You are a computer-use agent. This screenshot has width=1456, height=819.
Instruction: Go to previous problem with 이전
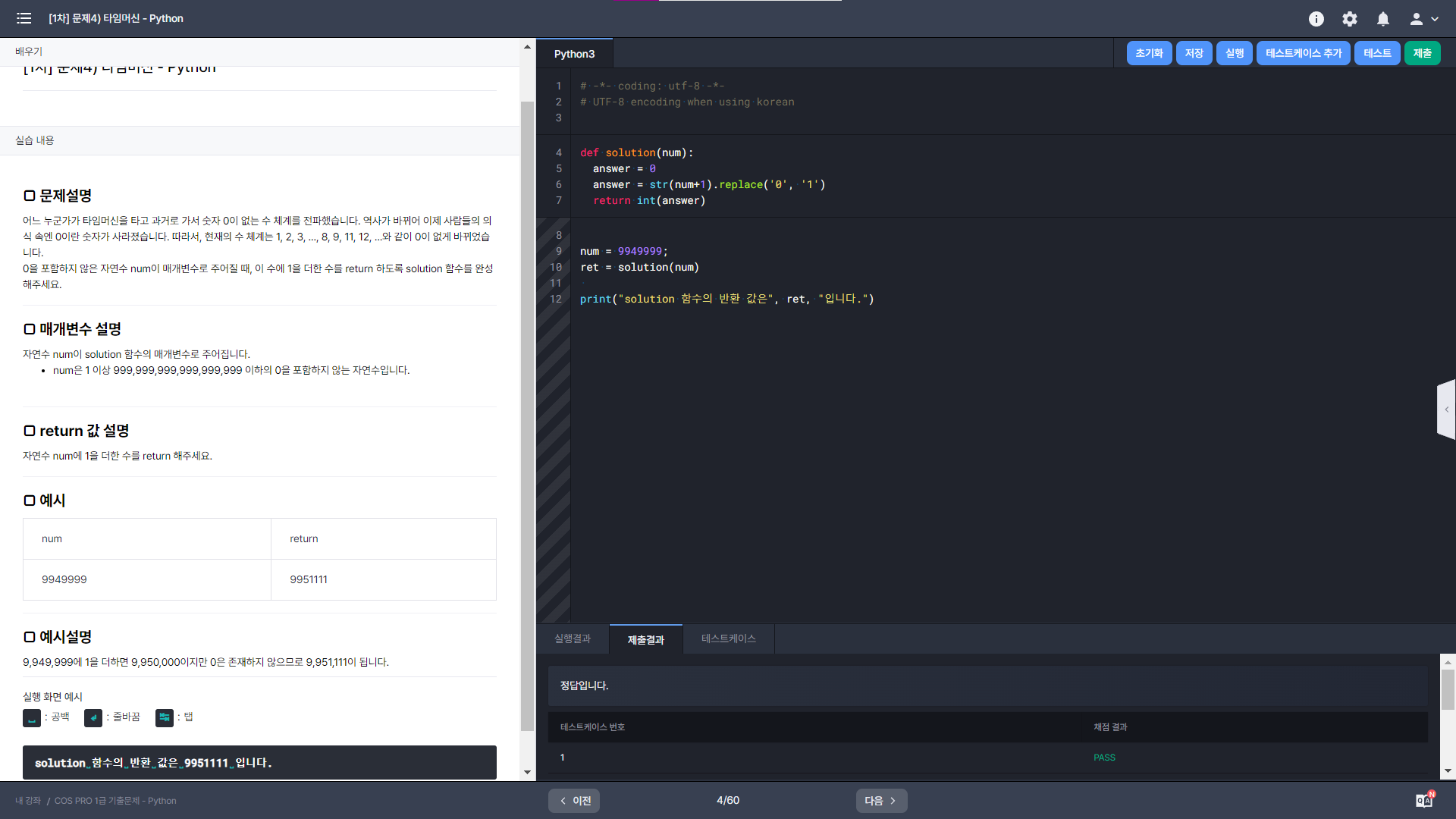pos(574,801)
